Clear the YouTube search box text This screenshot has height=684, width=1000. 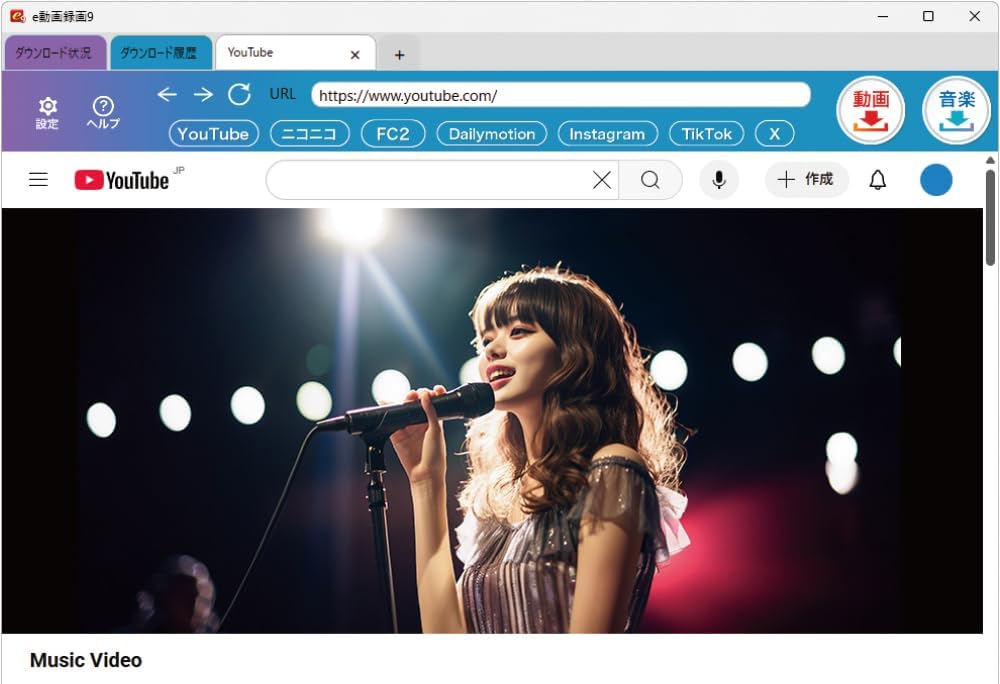[x=602, y=180]
